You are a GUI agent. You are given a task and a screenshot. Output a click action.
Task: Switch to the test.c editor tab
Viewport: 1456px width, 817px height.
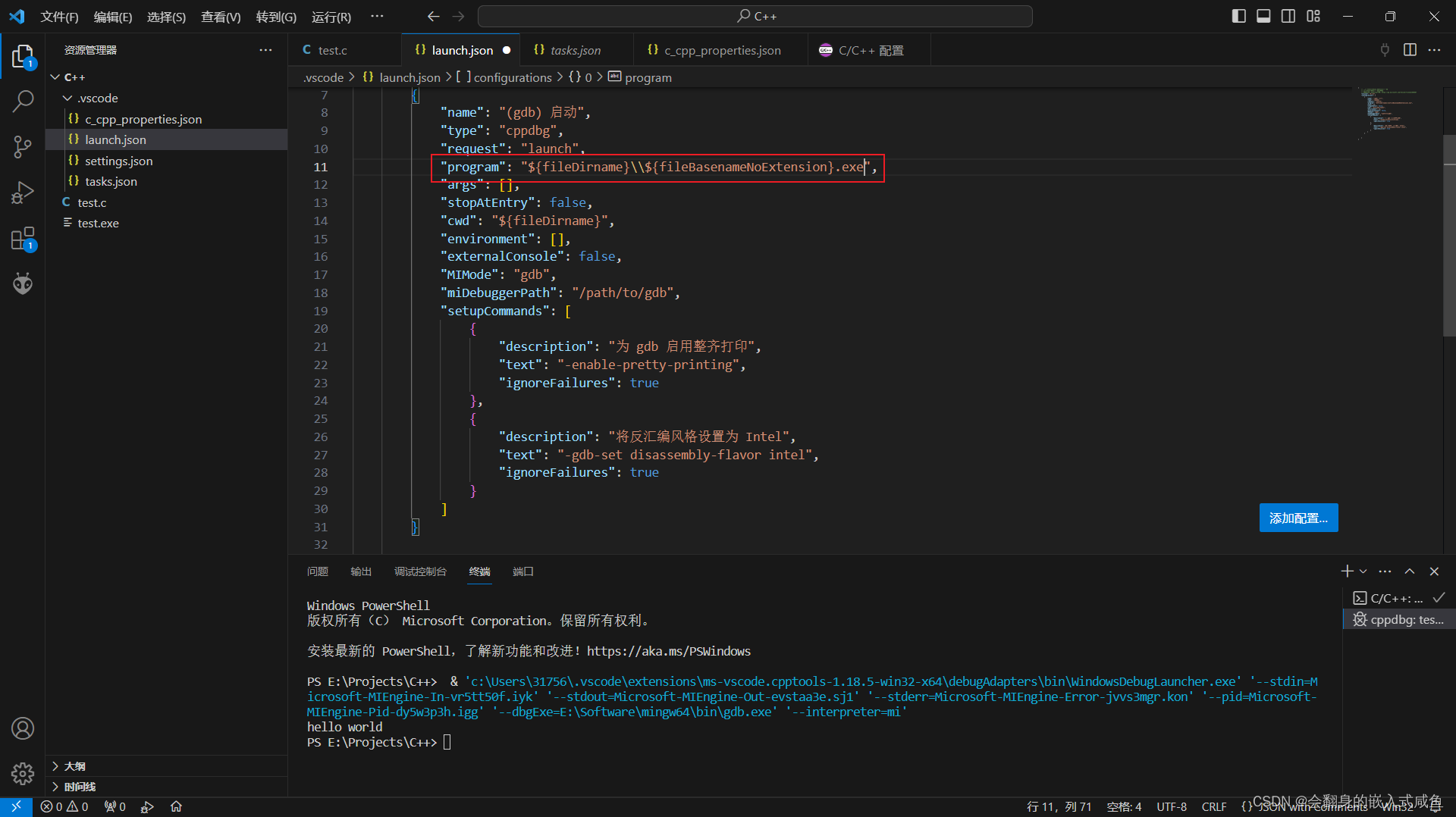[344, 50]
